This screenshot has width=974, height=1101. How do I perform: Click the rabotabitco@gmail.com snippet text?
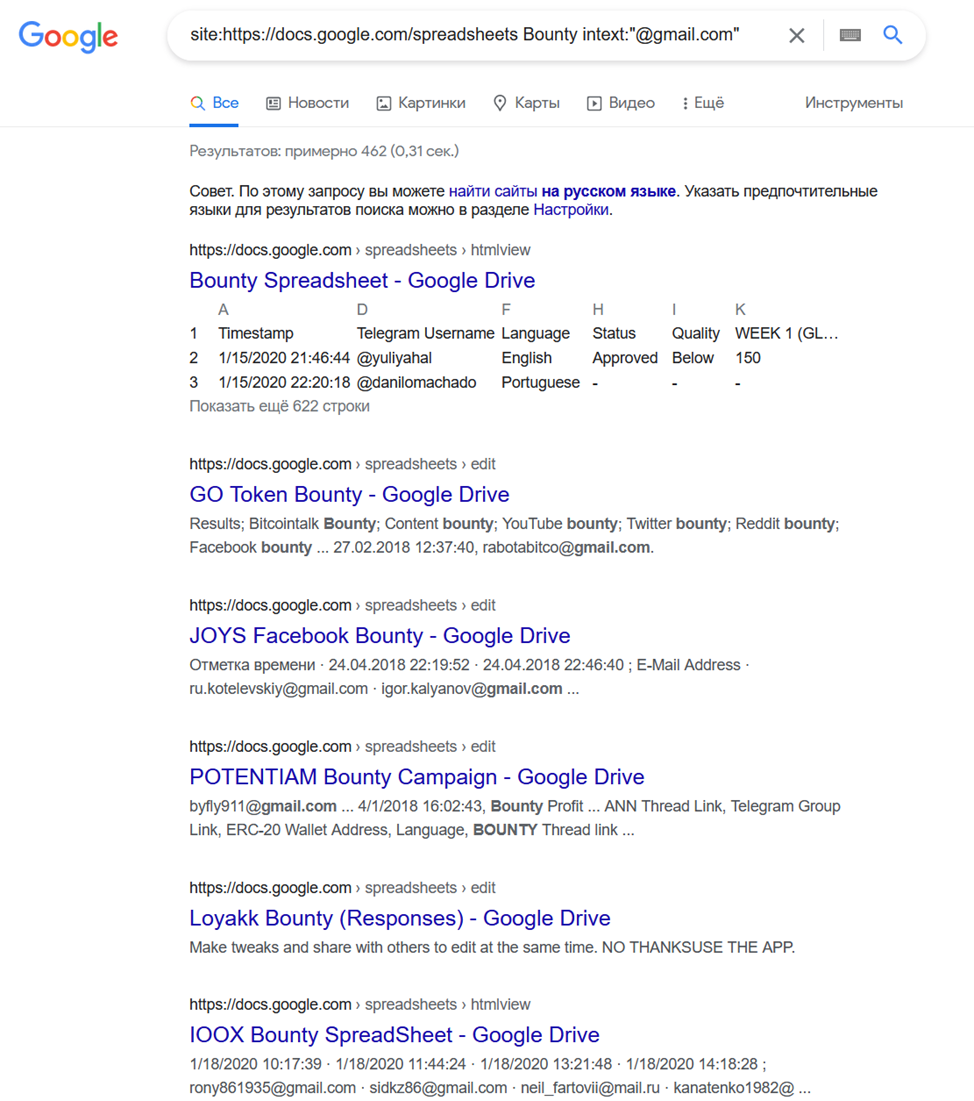[568, 548]
